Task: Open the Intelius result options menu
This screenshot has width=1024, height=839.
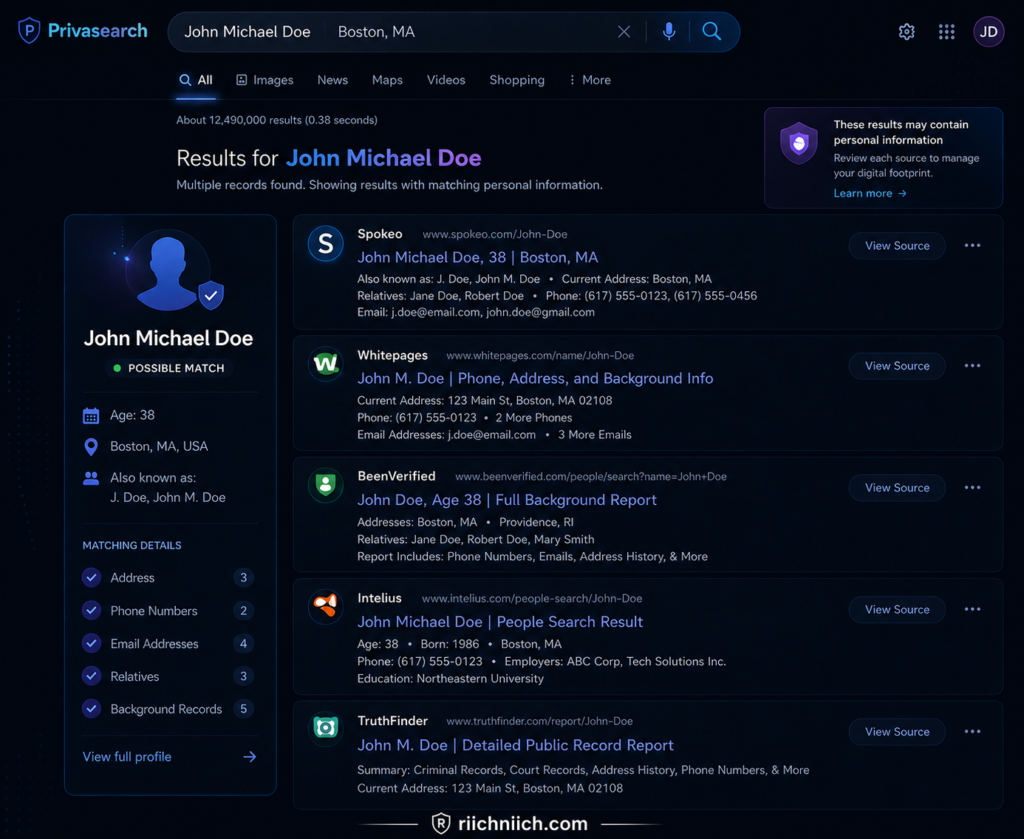Action: coord(972,609)
